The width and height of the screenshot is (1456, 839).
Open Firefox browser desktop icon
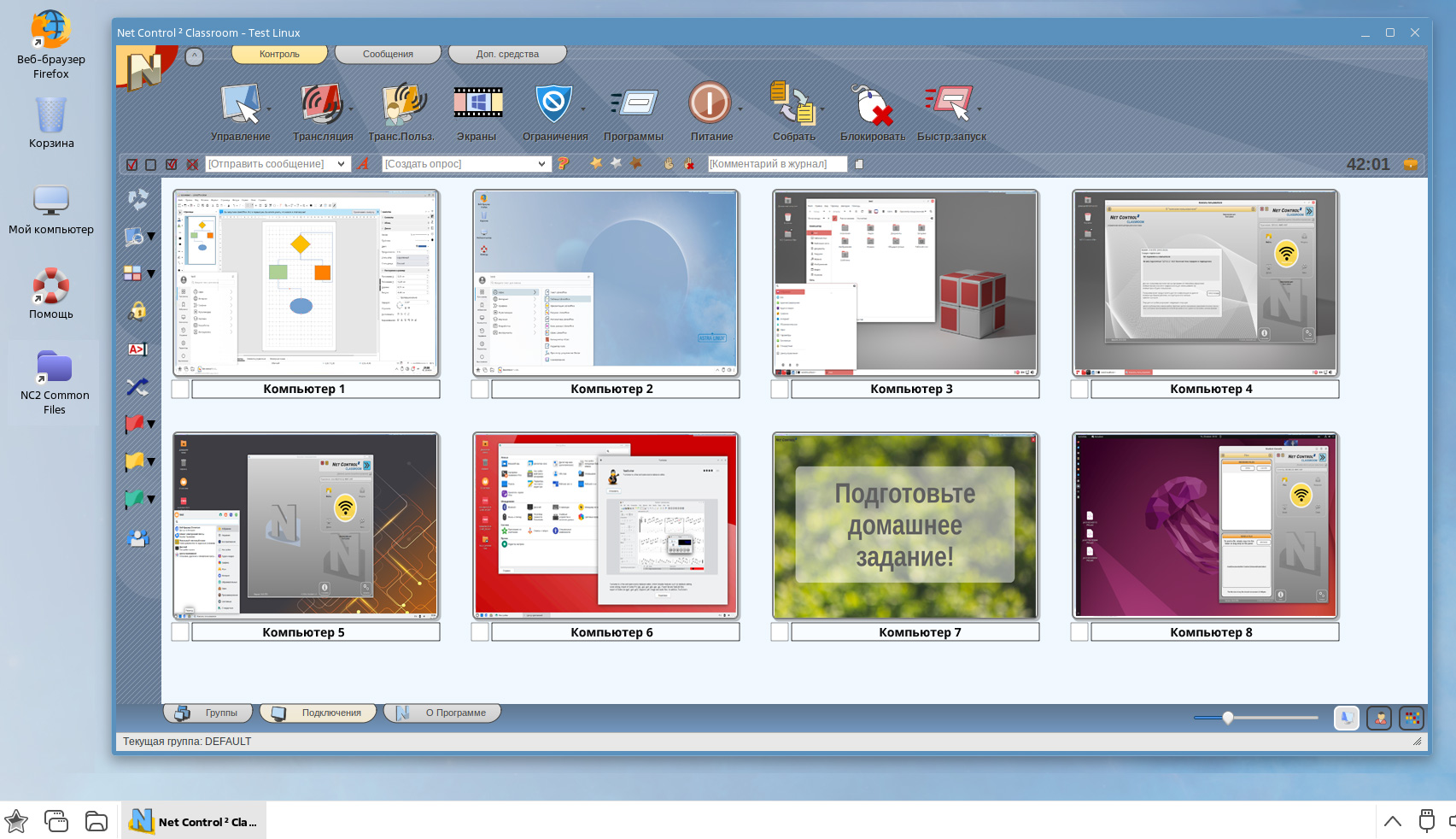pyautogui.click(x=51, y=44)
